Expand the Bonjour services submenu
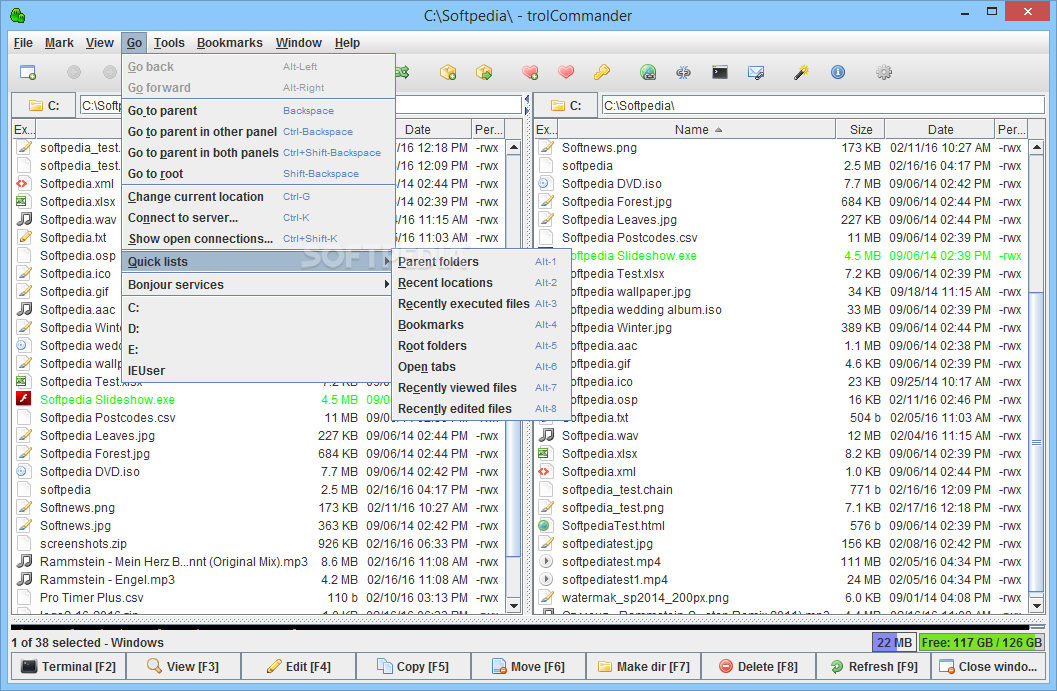This screenshot has height=691, width=1057. click(258, 284)
